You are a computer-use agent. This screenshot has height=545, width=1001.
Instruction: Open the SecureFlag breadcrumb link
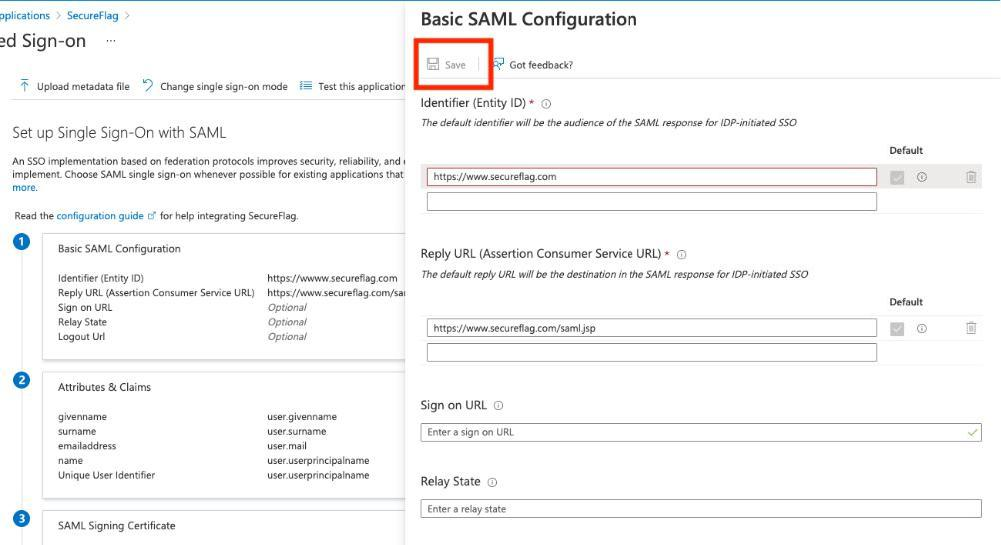click(93, 15)
